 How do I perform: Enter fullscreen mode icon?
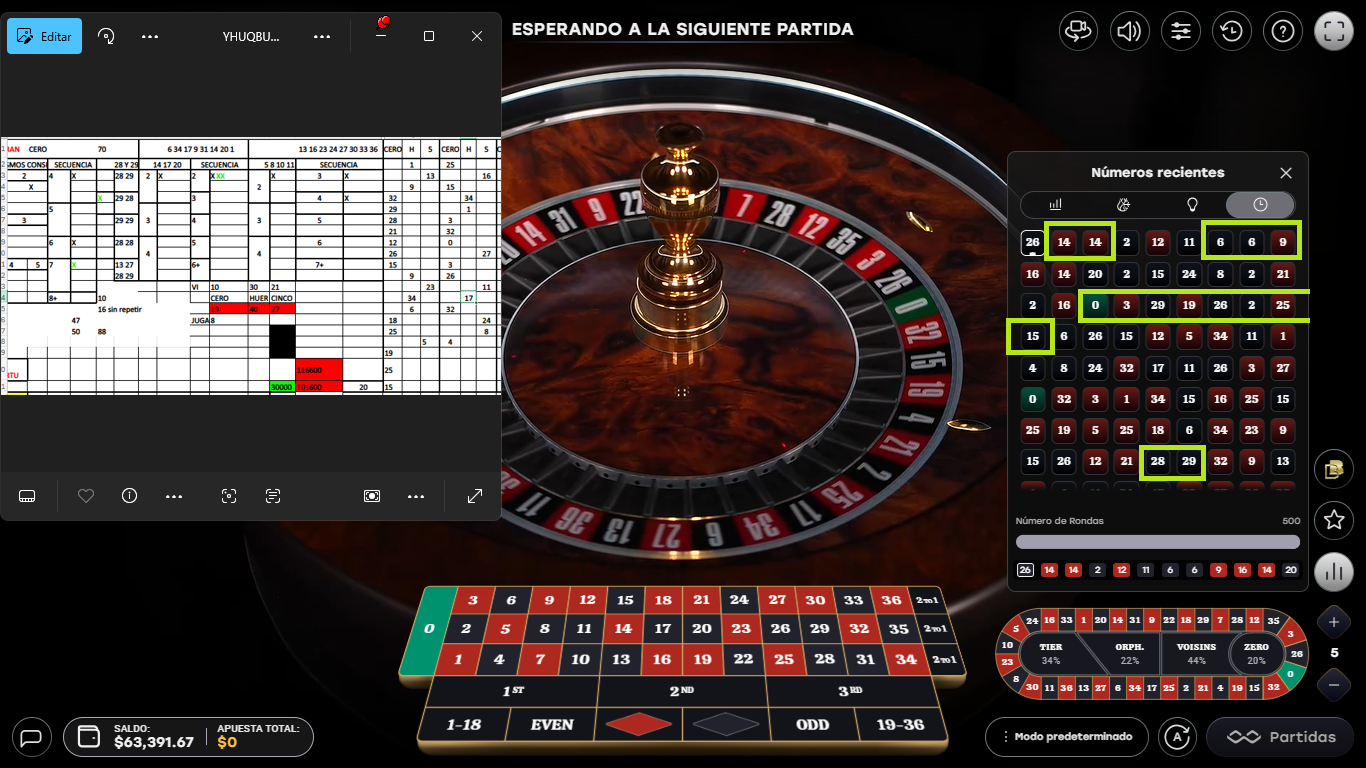(1333, 31)
